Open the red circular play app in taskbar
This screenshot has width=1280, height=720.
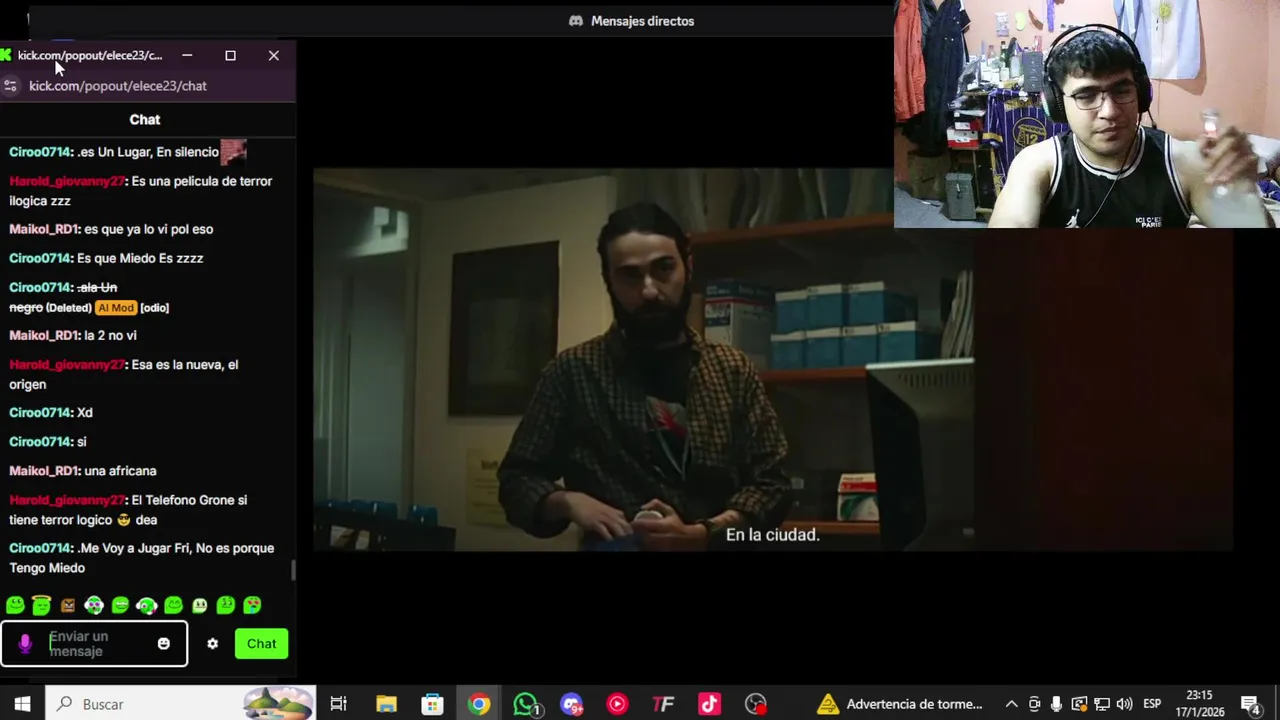pyautogui.click(x=617, y=704)
